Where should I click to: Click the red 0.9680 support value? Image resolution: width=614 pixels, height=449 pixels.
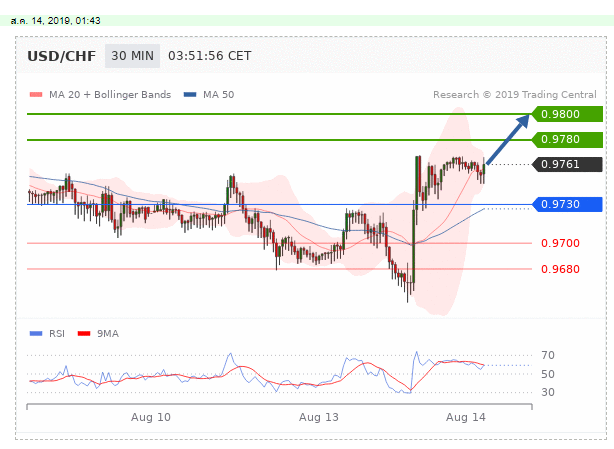coord(560,269)
